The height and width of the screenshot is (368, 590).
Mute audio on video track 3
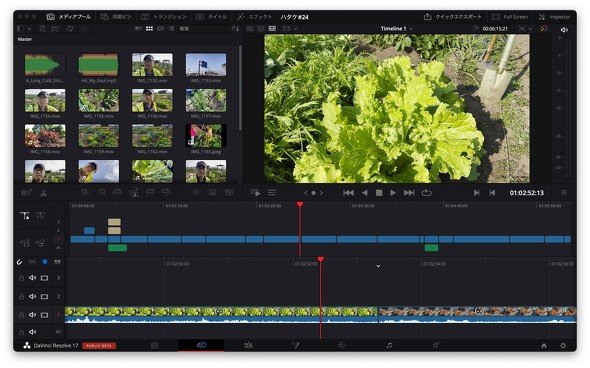pyautogui.click(x=33, y=278)
